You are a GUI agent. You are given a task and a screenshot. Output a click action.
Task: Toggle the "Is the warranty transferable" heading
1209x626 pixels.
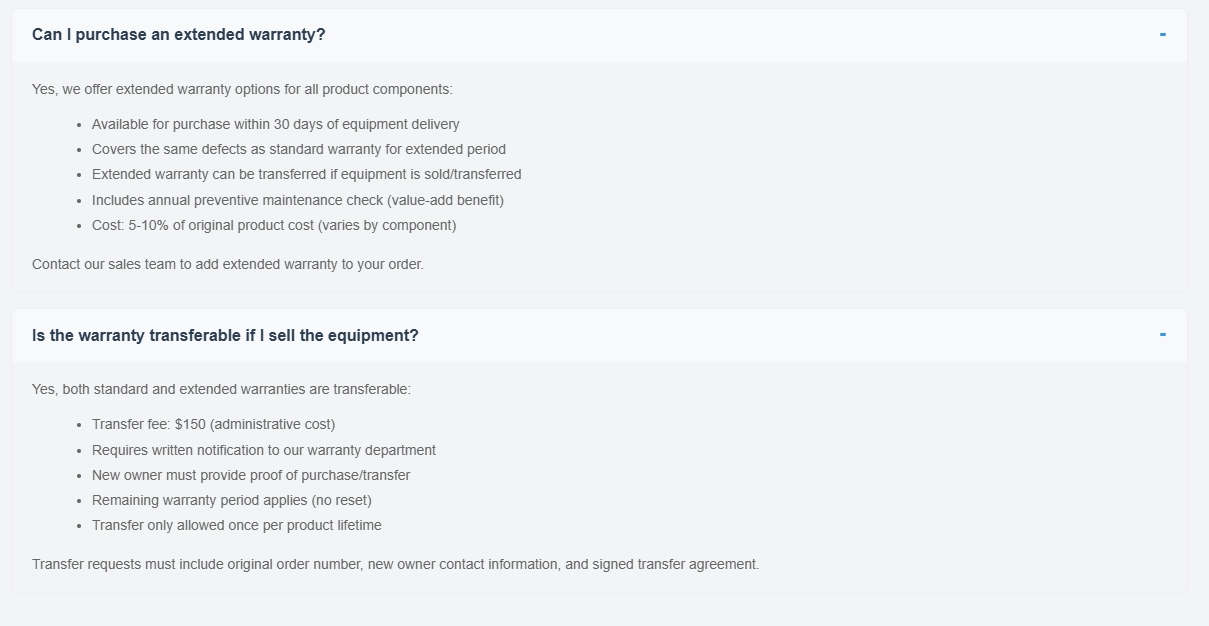[225, 336]
